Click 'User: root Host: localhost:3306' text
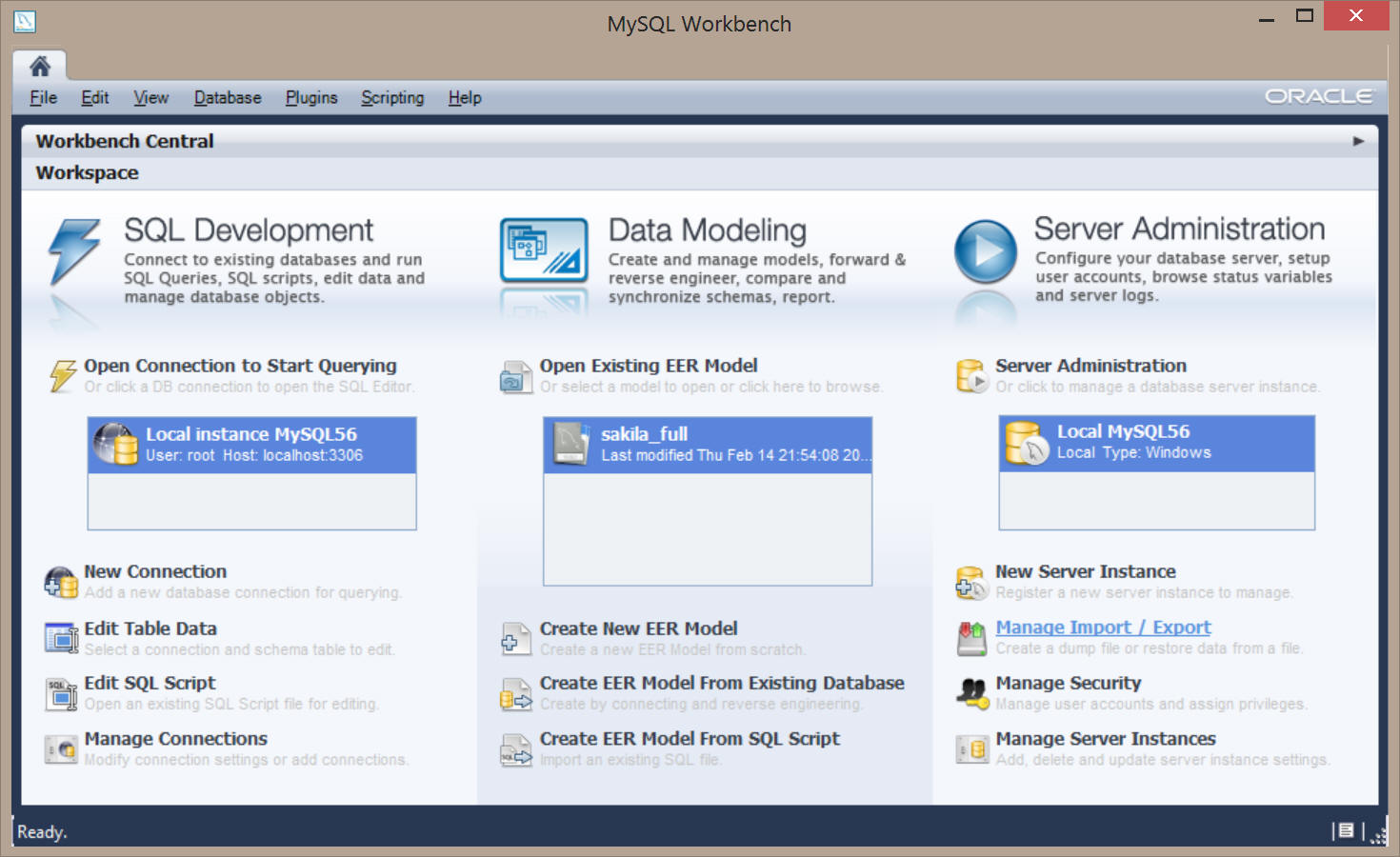This screenshot has width=1400, height=857. pyautogui.click(x=254, y=455)
